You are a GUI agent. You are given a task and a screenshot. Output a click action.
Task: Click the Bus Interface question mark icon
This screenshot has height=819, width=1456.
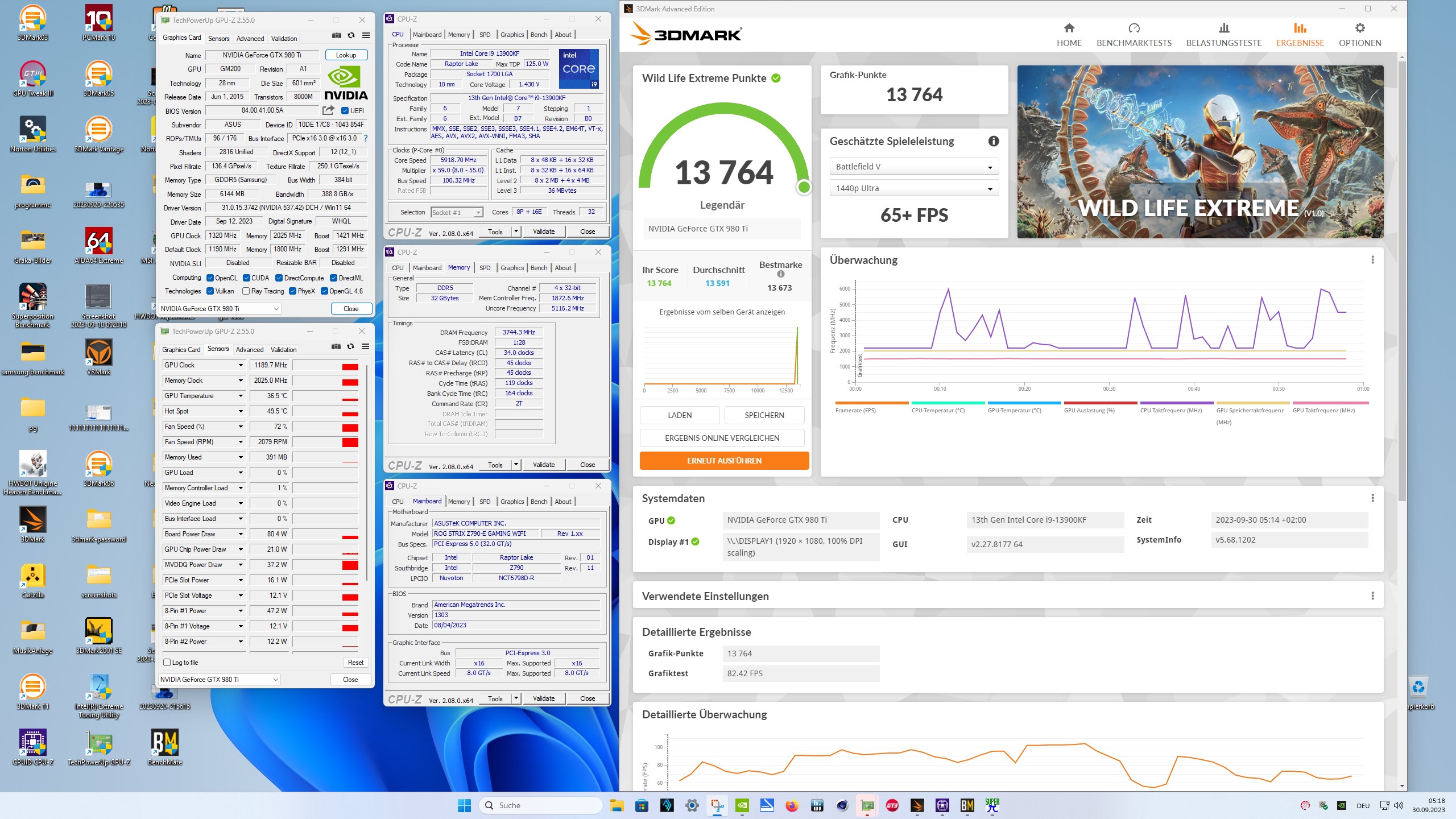pos(366,138)
